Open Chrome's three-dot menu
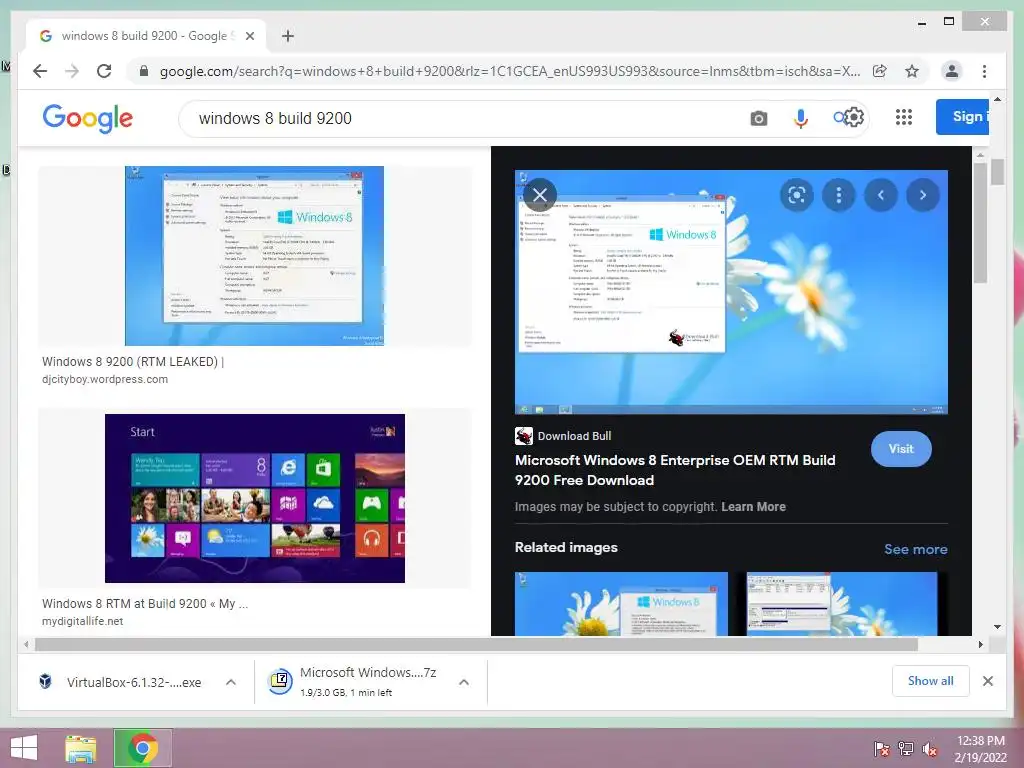 (x=984, y=71)
